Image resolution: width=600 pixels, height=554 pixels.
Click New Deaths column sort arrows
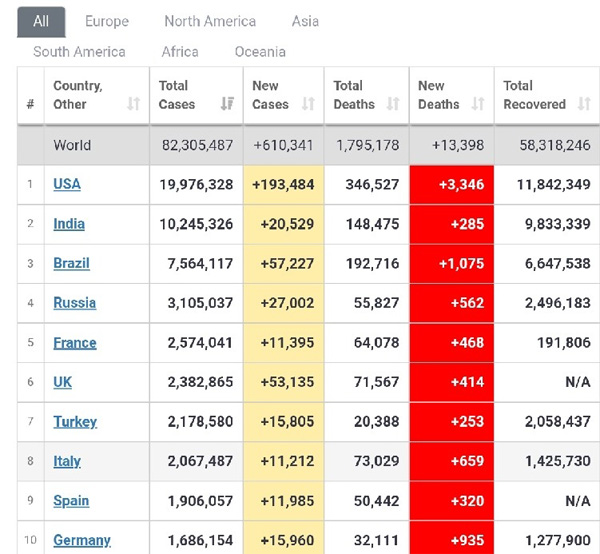[478, 104]
